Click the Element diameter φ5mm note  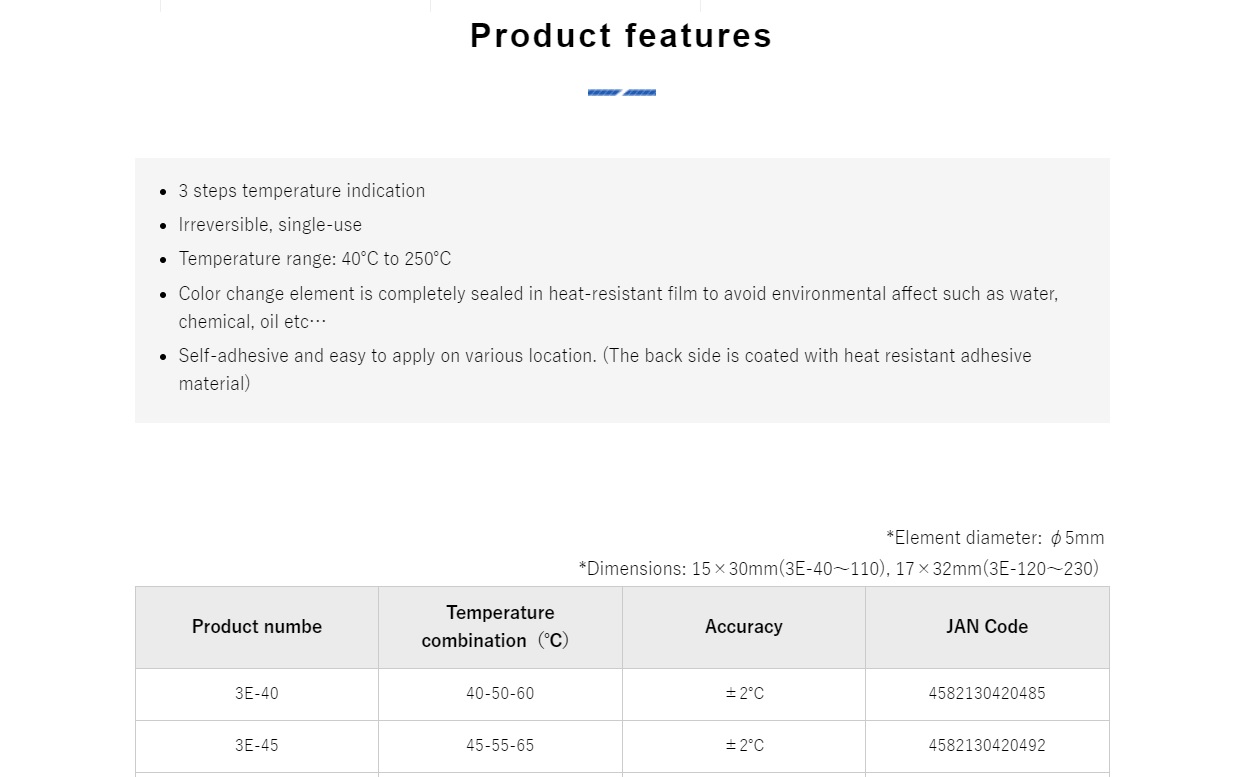[995, 537]
